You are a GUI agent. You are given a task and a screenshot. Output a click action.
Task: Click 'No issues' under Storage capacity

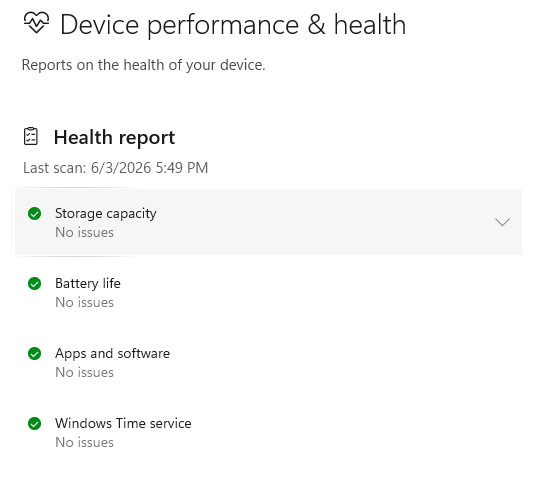pyautogui.click(x=84, y=232)
